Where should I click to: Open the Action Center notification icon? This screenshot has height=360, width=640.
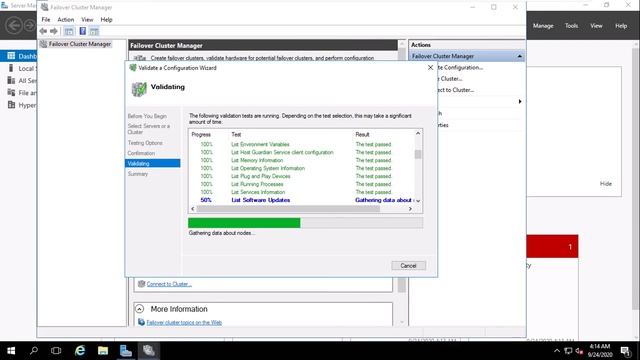click(626, 351)
